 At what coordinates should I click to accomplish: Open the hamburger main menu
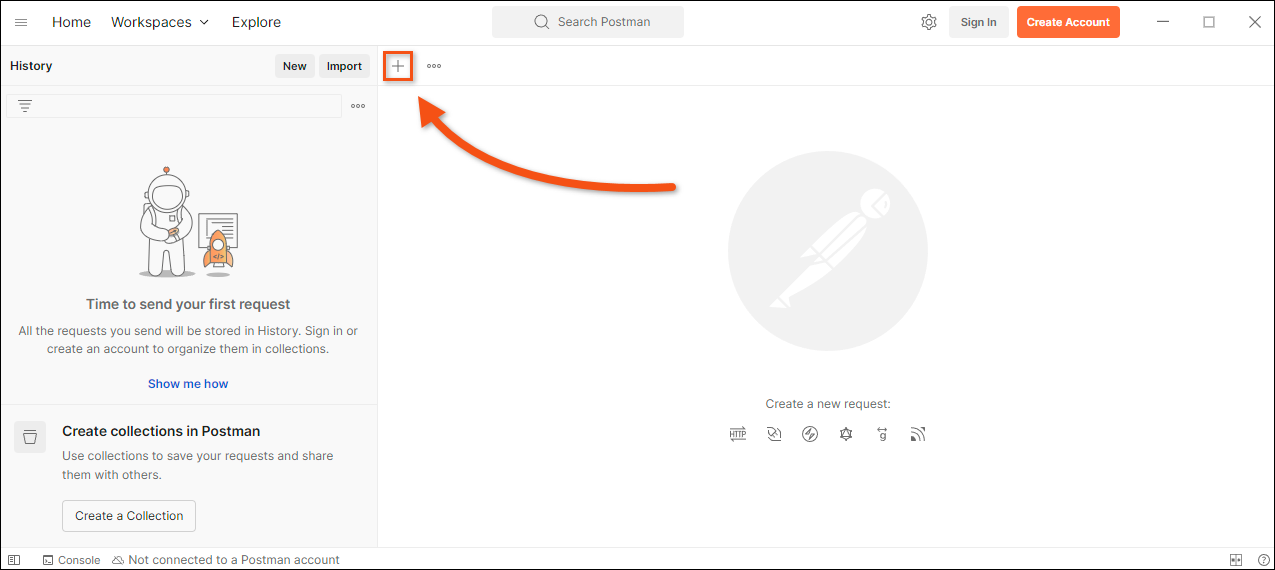pyautogui.click(x=21, y=22)
